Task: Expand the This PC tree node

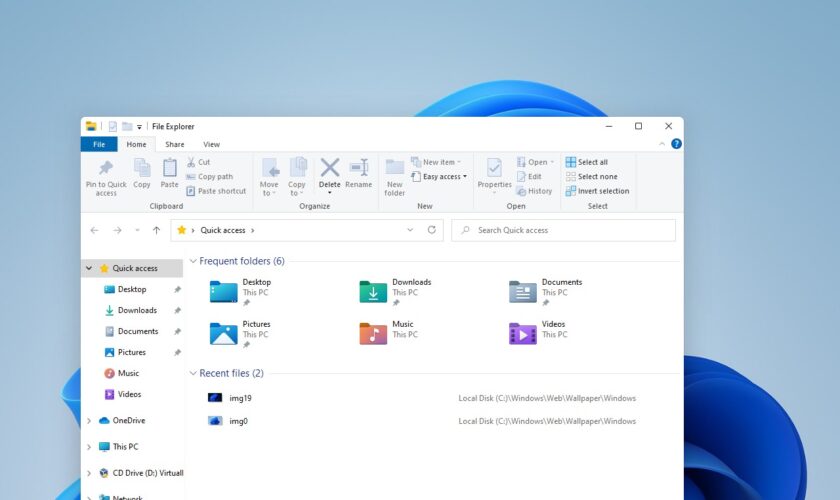Action: 89,447
